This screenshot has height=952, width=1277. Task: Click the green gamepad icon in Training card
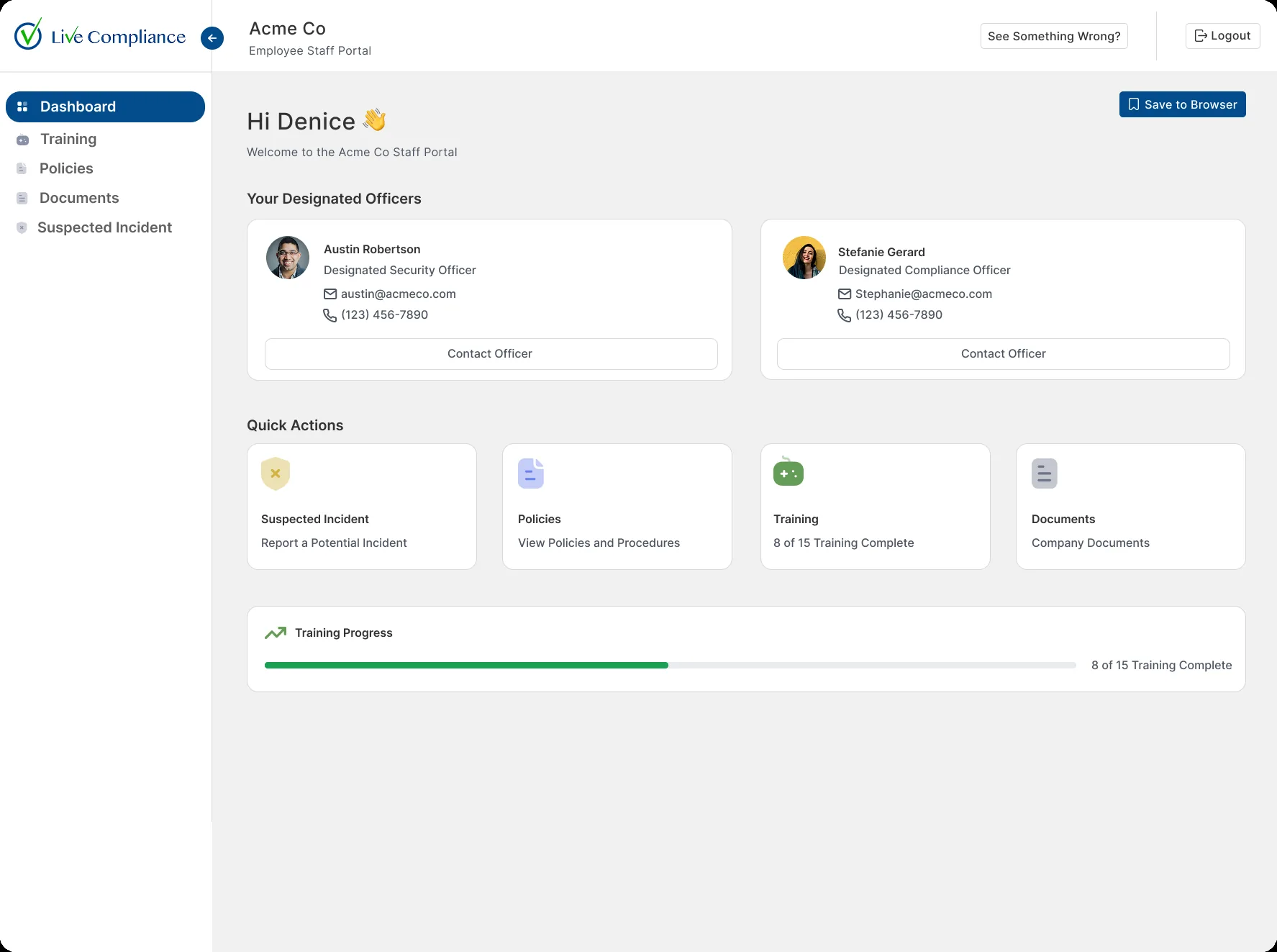pos(789,472)
